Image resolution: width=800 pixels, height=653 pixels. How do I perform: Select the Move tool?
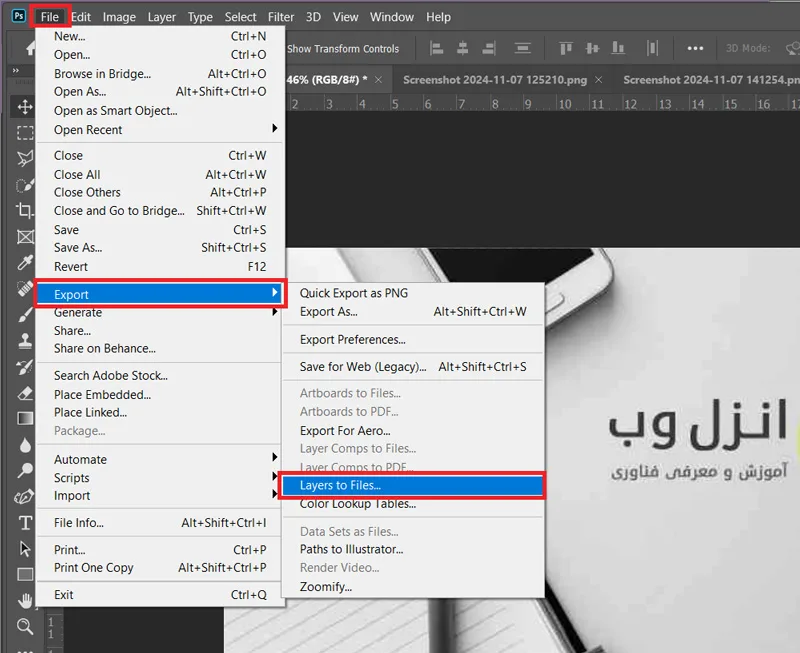[24, 107]
